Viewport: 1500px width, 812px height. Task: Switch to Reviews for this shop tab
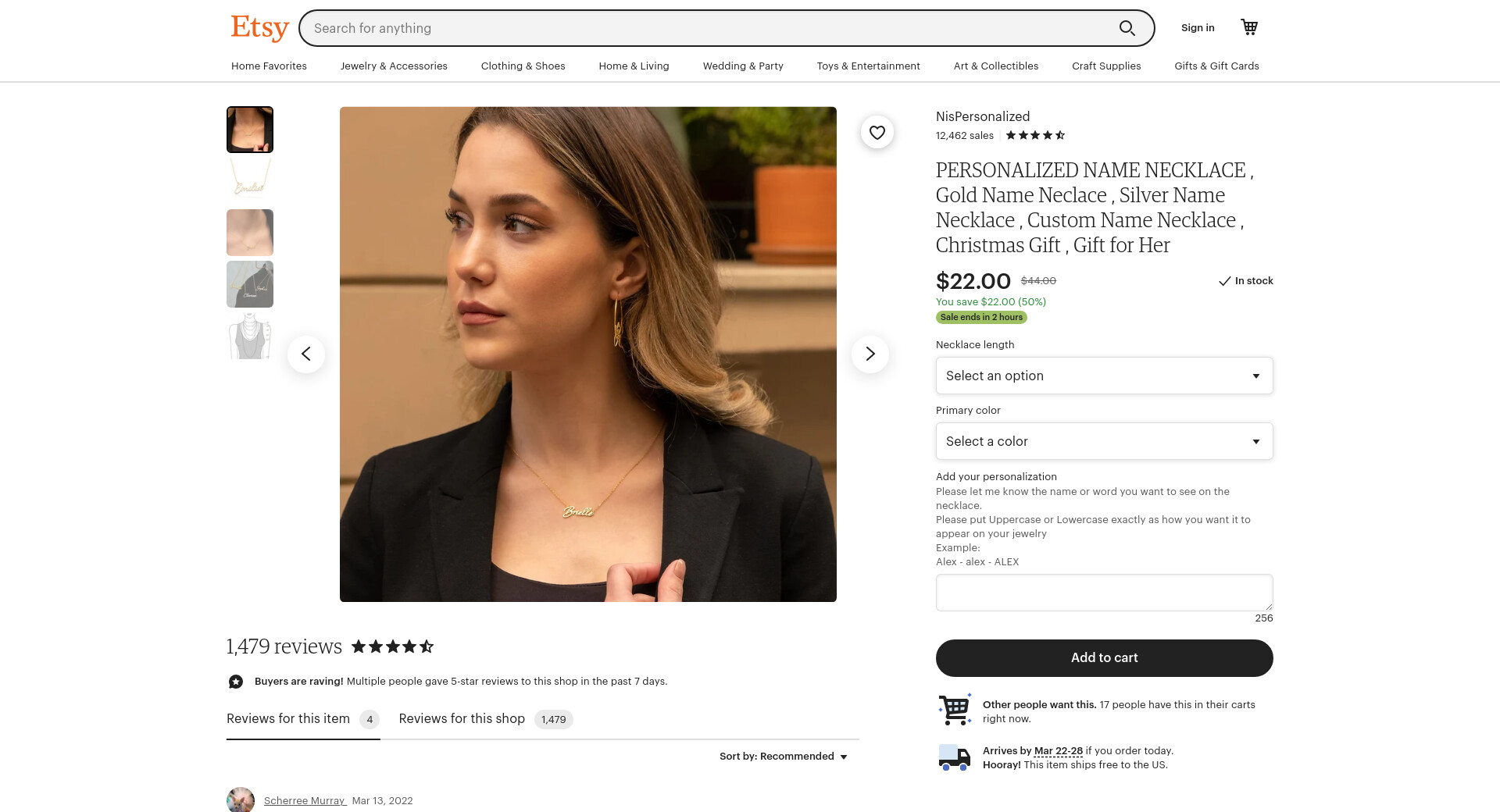click(x=486, y=719)
